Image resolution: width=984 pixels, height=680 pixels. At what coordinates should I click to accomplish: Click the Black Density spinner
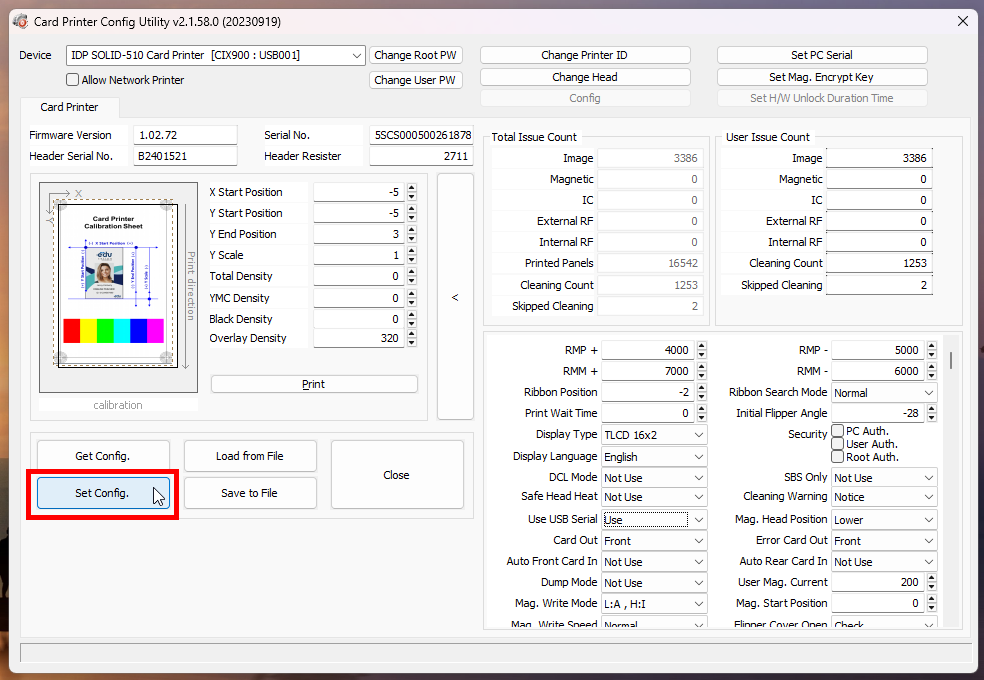pos(412,319)
